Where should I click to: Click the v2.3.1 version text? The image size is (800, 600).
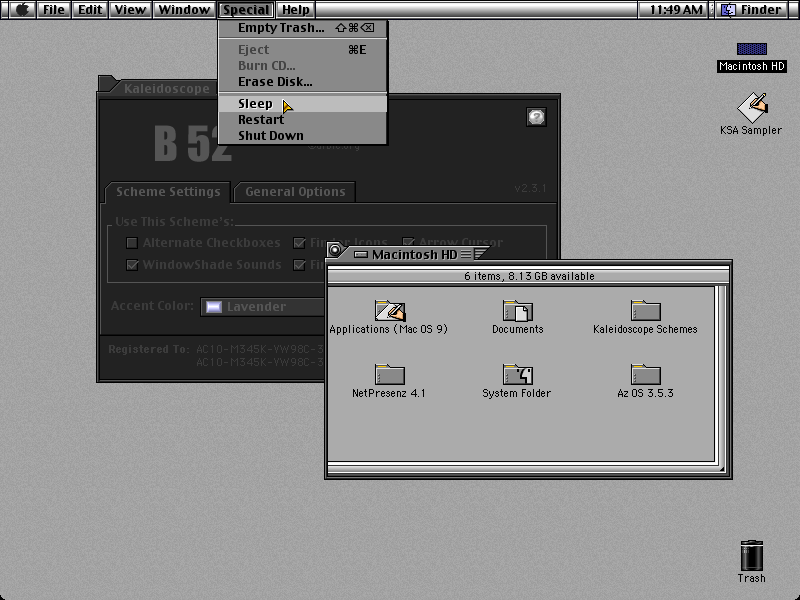tap(530, 188)
